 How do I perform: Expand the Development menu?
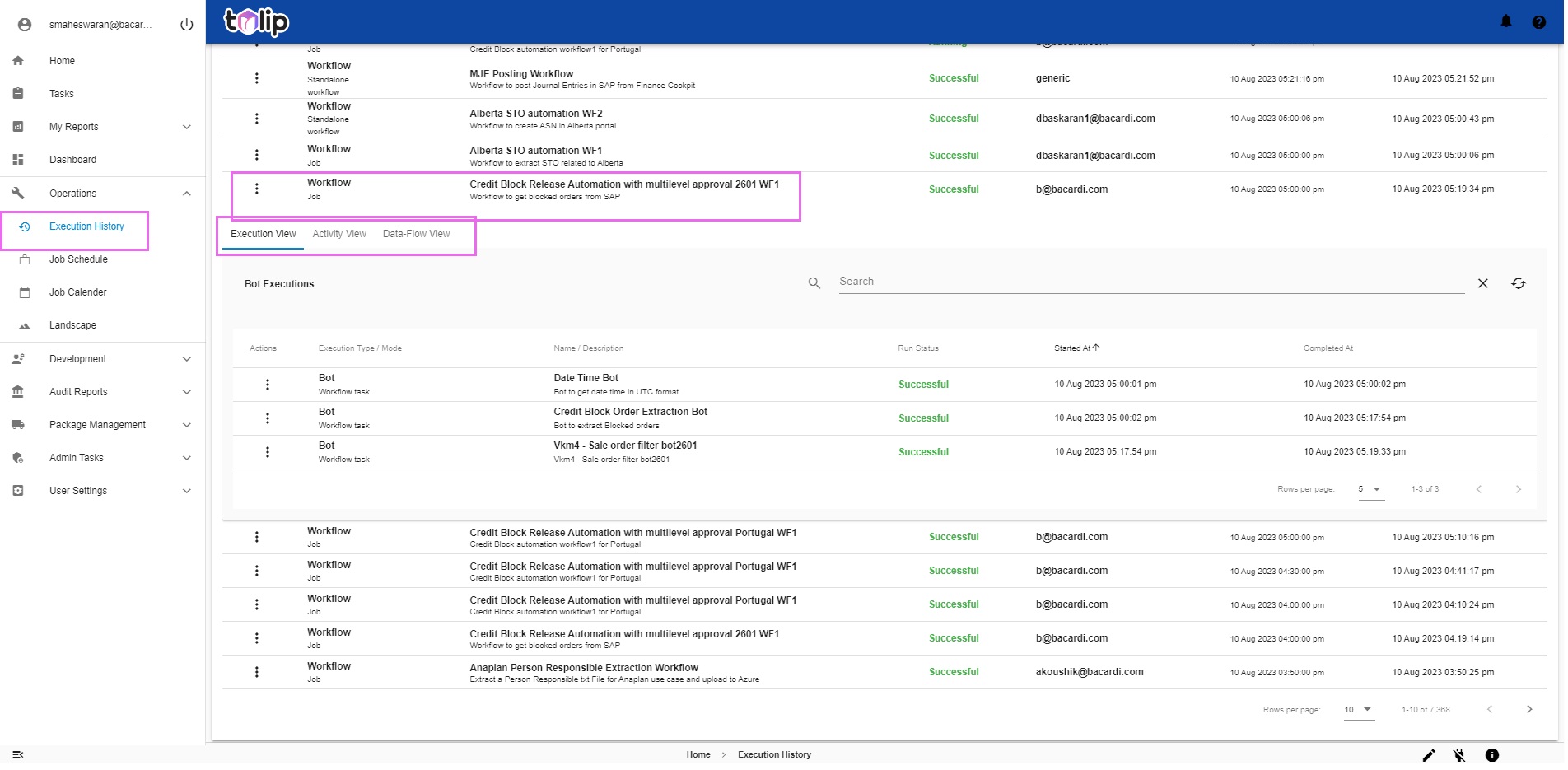(187, 359)
